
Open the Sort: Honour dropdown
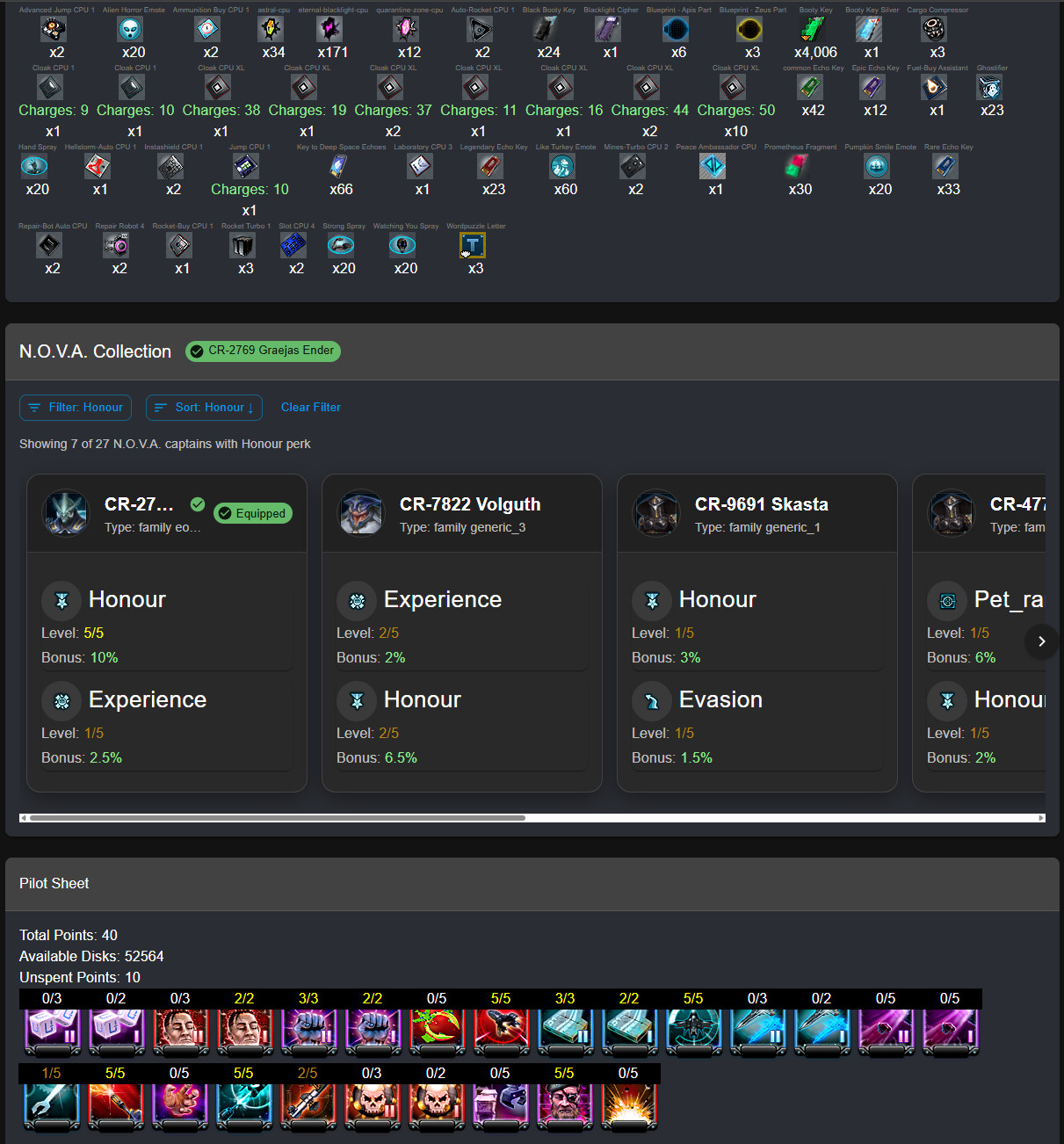[204, 408]
